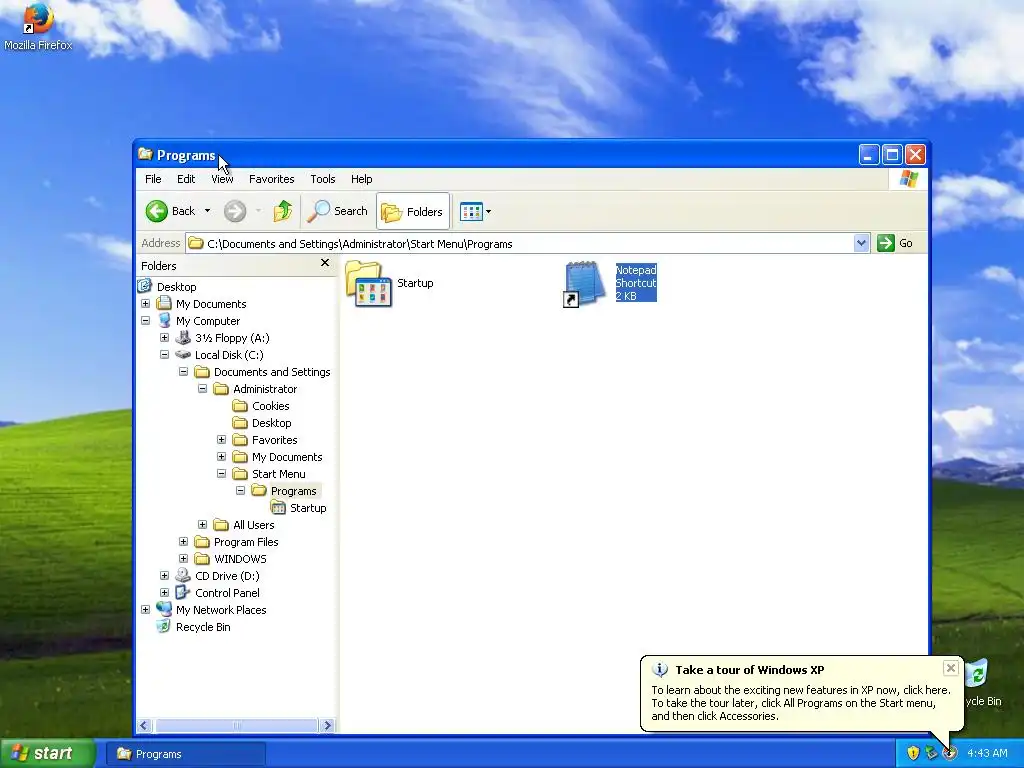Open the Favorites menu

(272, 179)
